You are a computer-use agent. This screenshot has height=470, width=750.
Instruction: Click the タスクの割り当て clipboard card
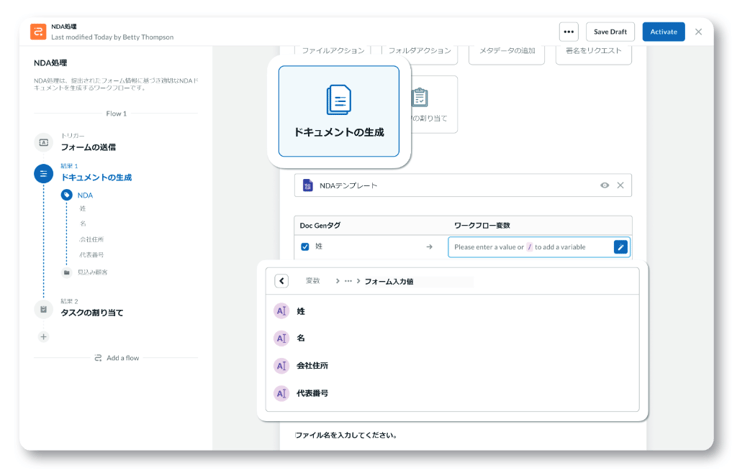421,103
